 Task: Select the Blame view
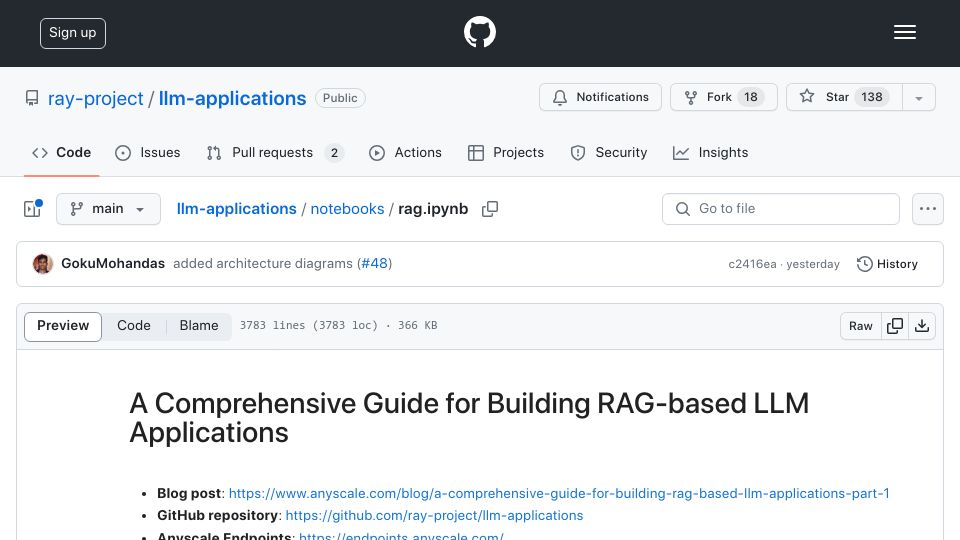tap(198, 326)
